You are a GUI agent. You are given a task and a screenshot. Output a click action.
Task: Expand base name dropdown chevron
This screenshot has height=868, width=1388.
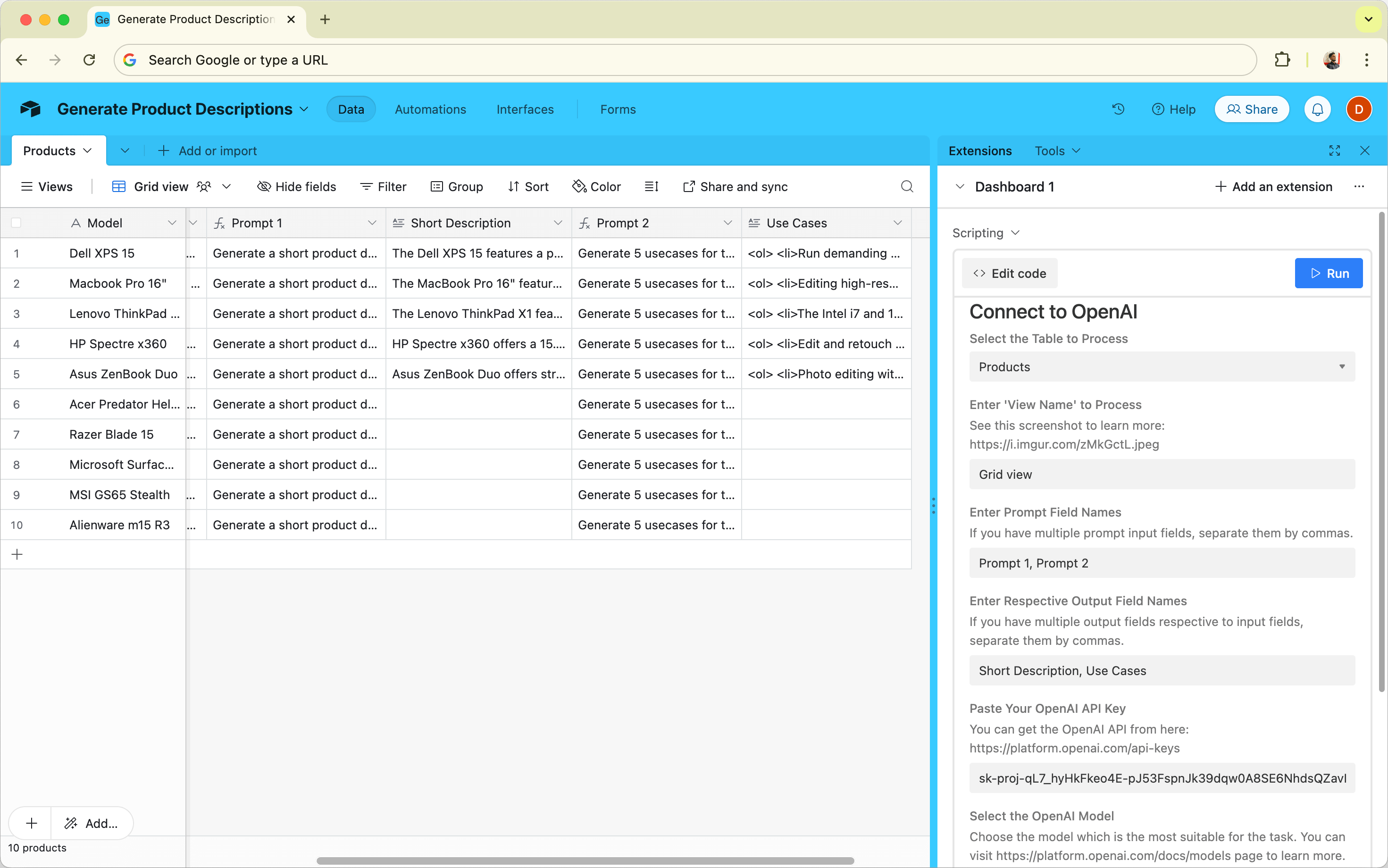pyautogui.click(x=304, y=109)
